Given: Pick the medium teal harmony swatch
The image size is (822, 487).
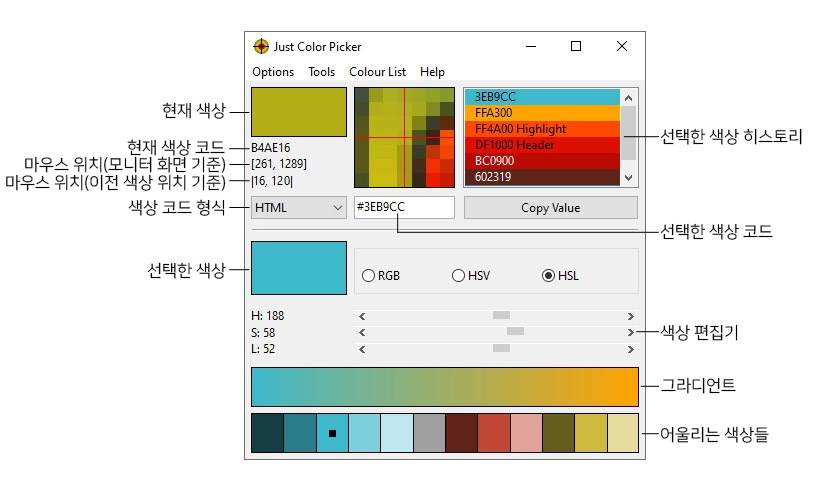Looking at the screenshot, I should (300, 433).
